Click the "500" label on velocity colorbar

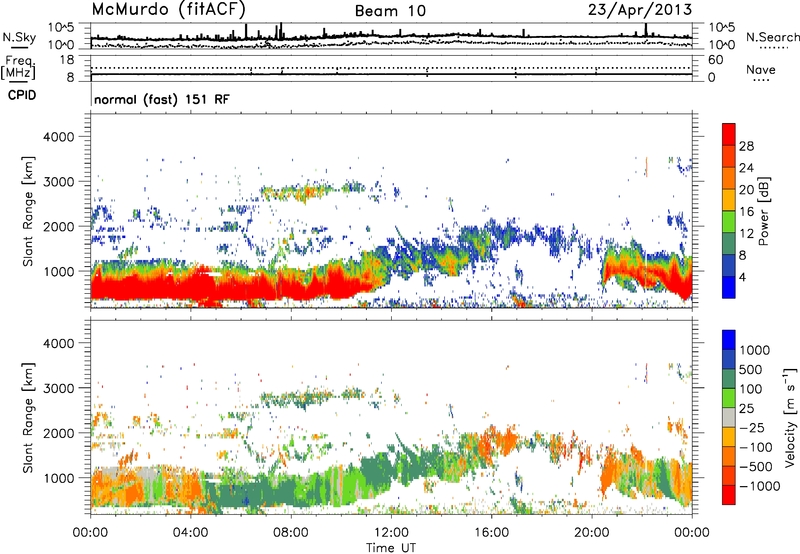751,369
